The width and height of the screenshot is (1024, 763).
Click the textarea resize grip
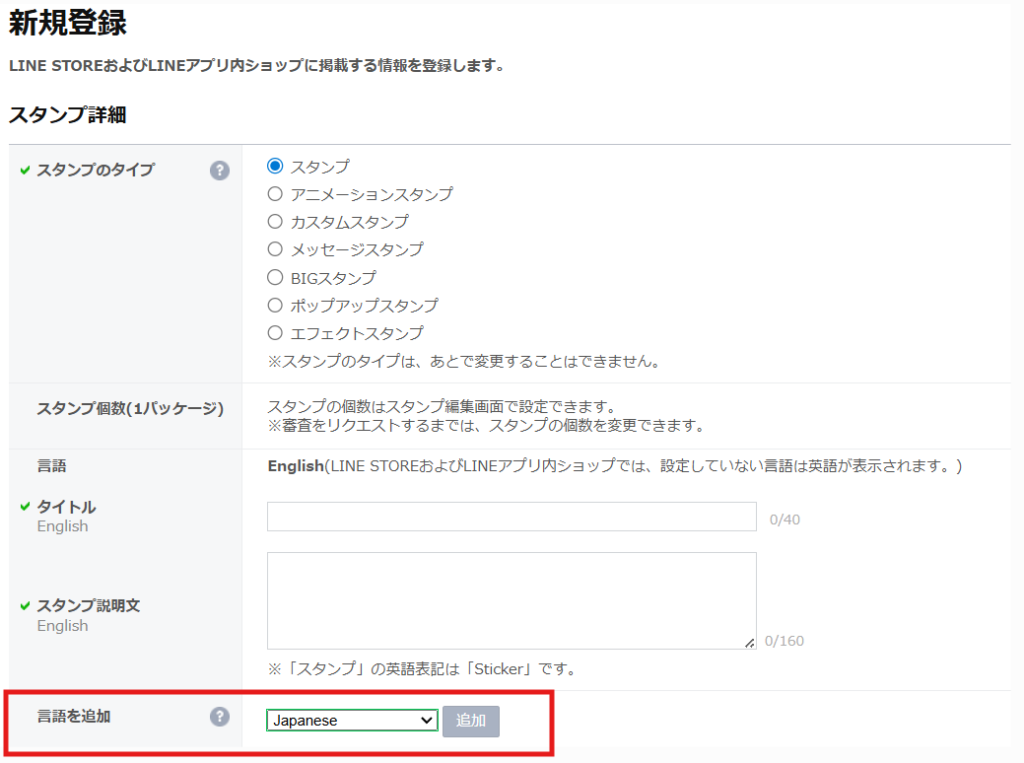(x=750, y=643)
